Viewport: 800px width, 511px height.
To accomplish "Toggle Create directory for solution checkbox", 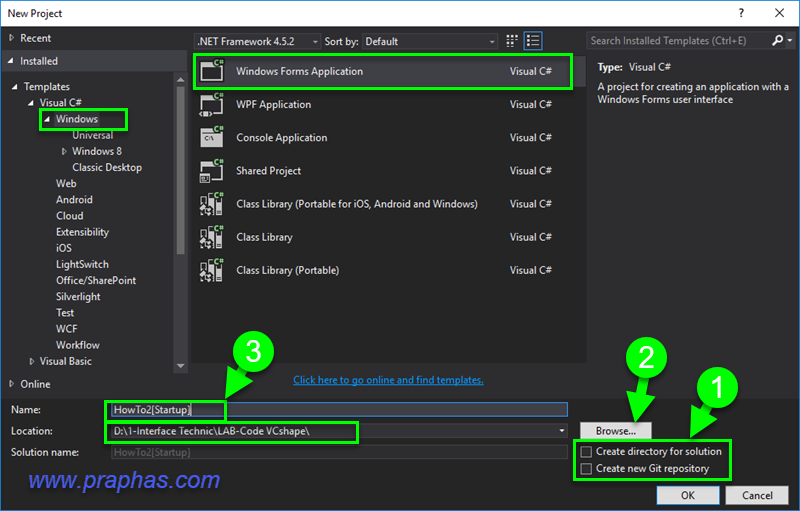I will 587,452.
